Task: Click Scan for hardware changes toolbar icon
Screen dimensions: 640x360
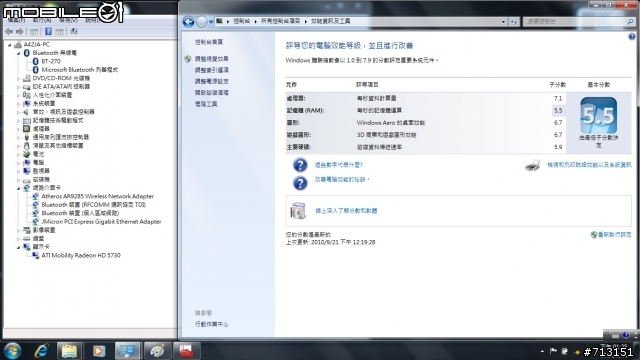Action: [x=74, y=31]
